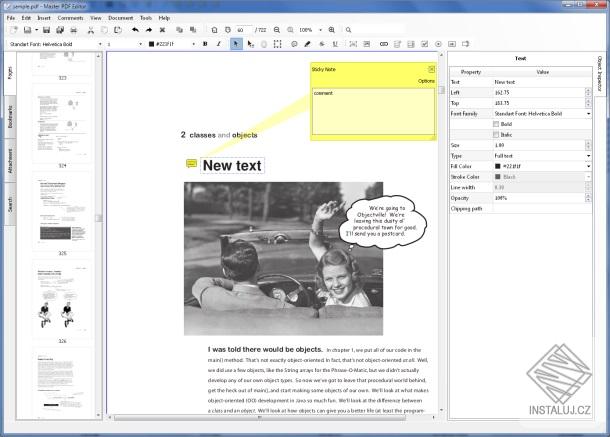Click the Sticky Note comment text area

[373, 111]
